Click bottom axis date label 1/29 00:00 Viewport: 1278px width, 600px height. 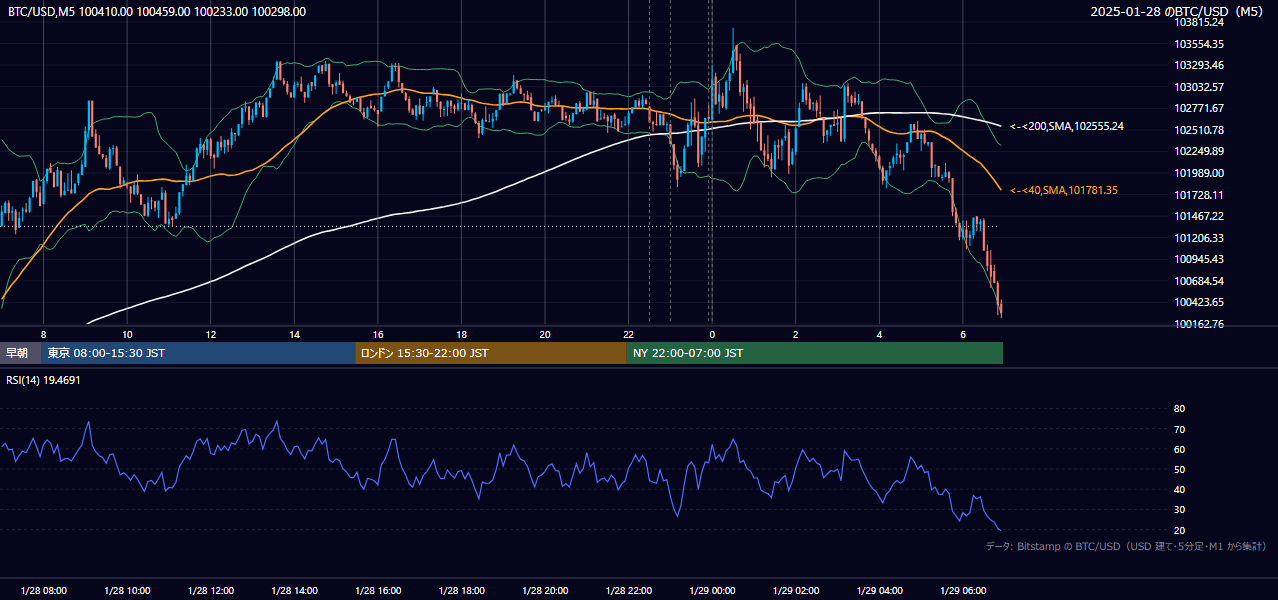click(712, 590)
